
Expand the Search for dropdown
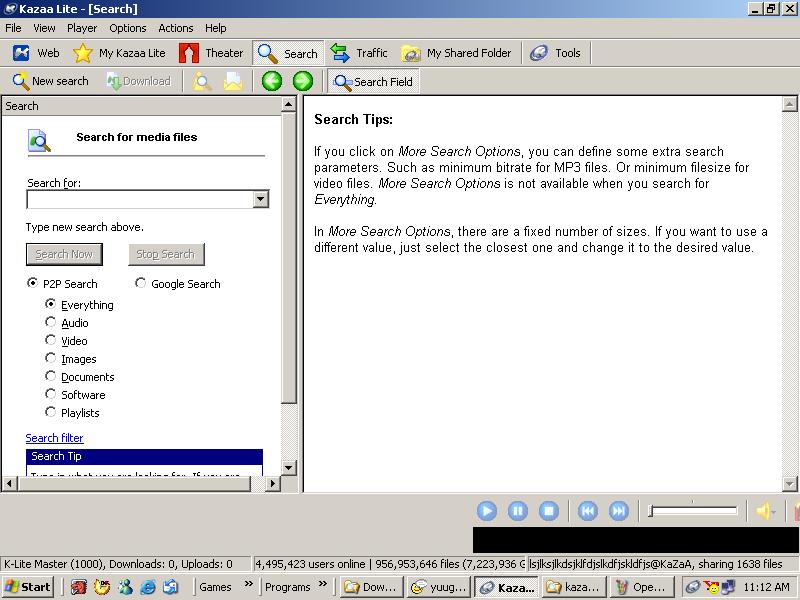261,199
